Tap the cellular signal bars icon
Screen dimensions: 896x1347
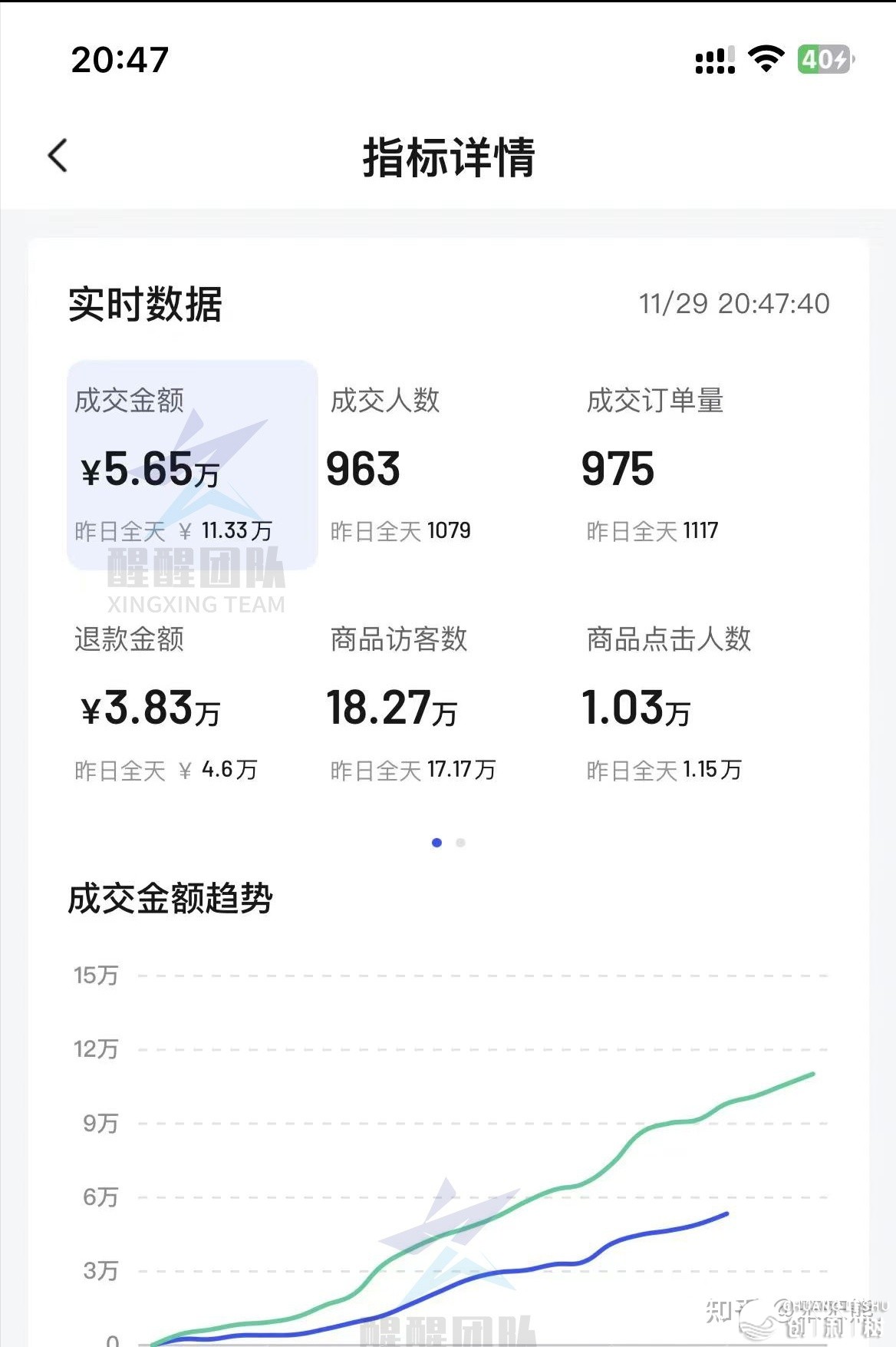click(714, 60)
